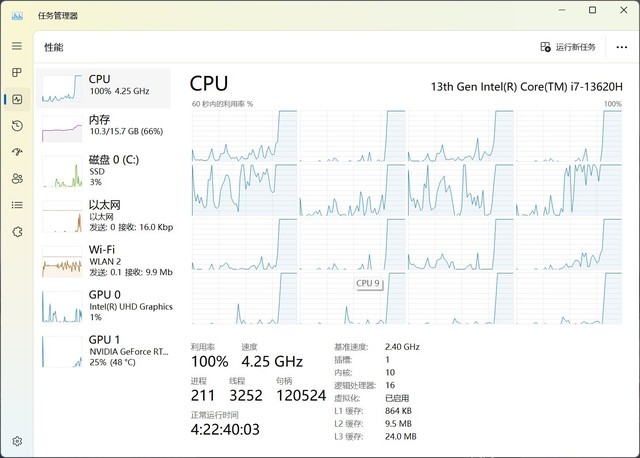Open the Startup apps icon
Image resolution: width=640 pixels, height=458 pixels.
pos(17,152)
